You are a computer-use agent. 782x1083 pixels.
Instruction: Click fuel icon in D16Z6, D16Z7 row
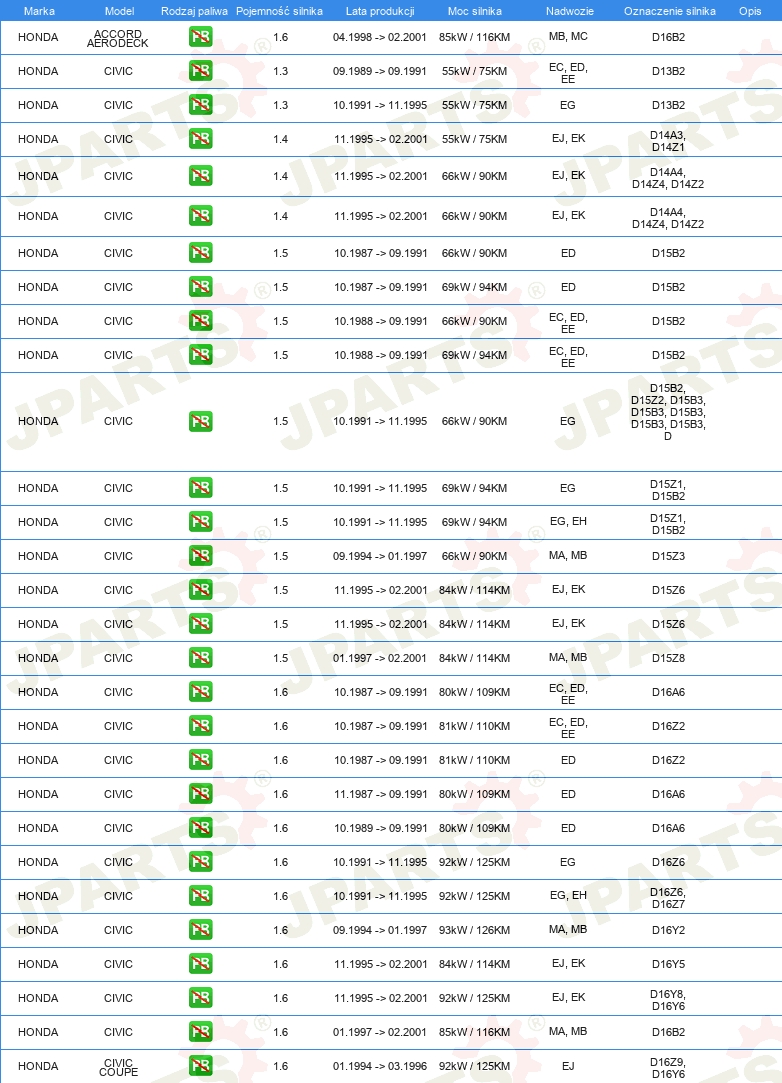200,895
